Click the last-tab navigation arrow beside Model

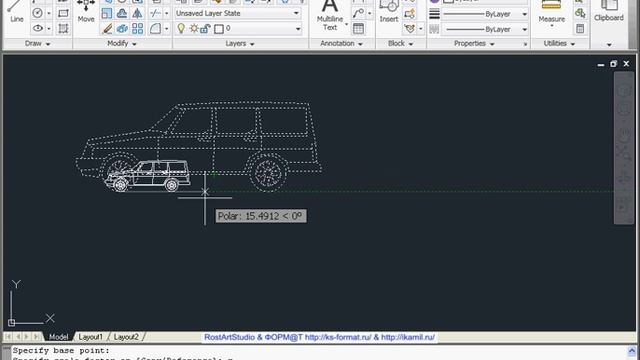(x=37, y=337)
